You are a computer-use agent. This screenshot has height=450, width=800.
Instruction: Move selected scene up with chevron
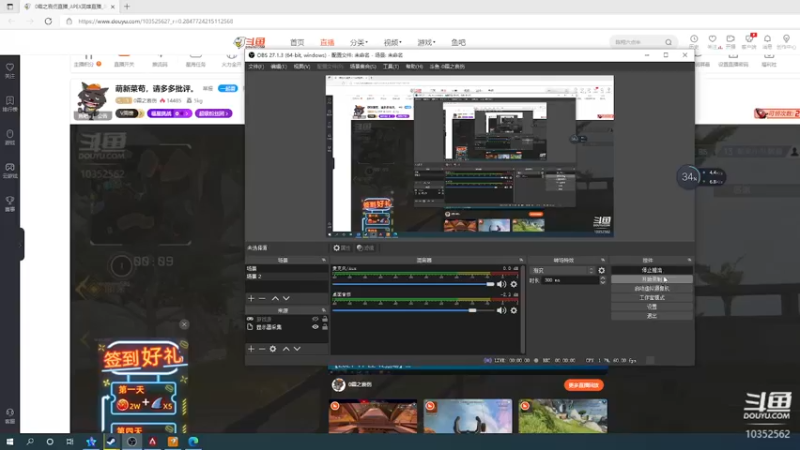[x=275, y=298]
